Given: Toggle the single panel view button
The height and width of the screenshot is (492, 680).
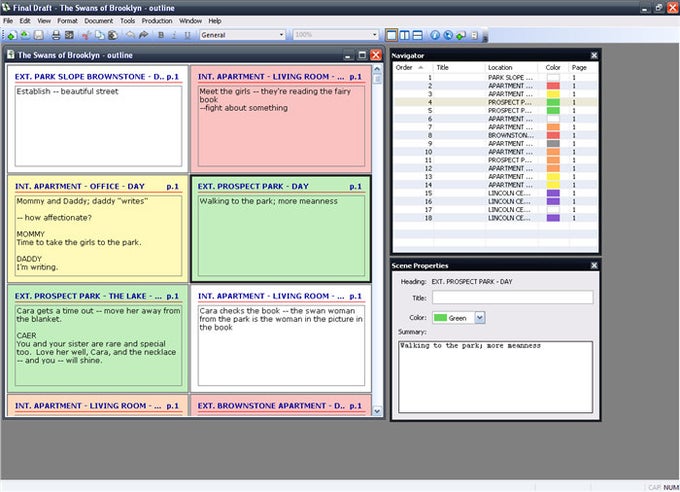Looking at the screenshot, I should tap(391, 35).
